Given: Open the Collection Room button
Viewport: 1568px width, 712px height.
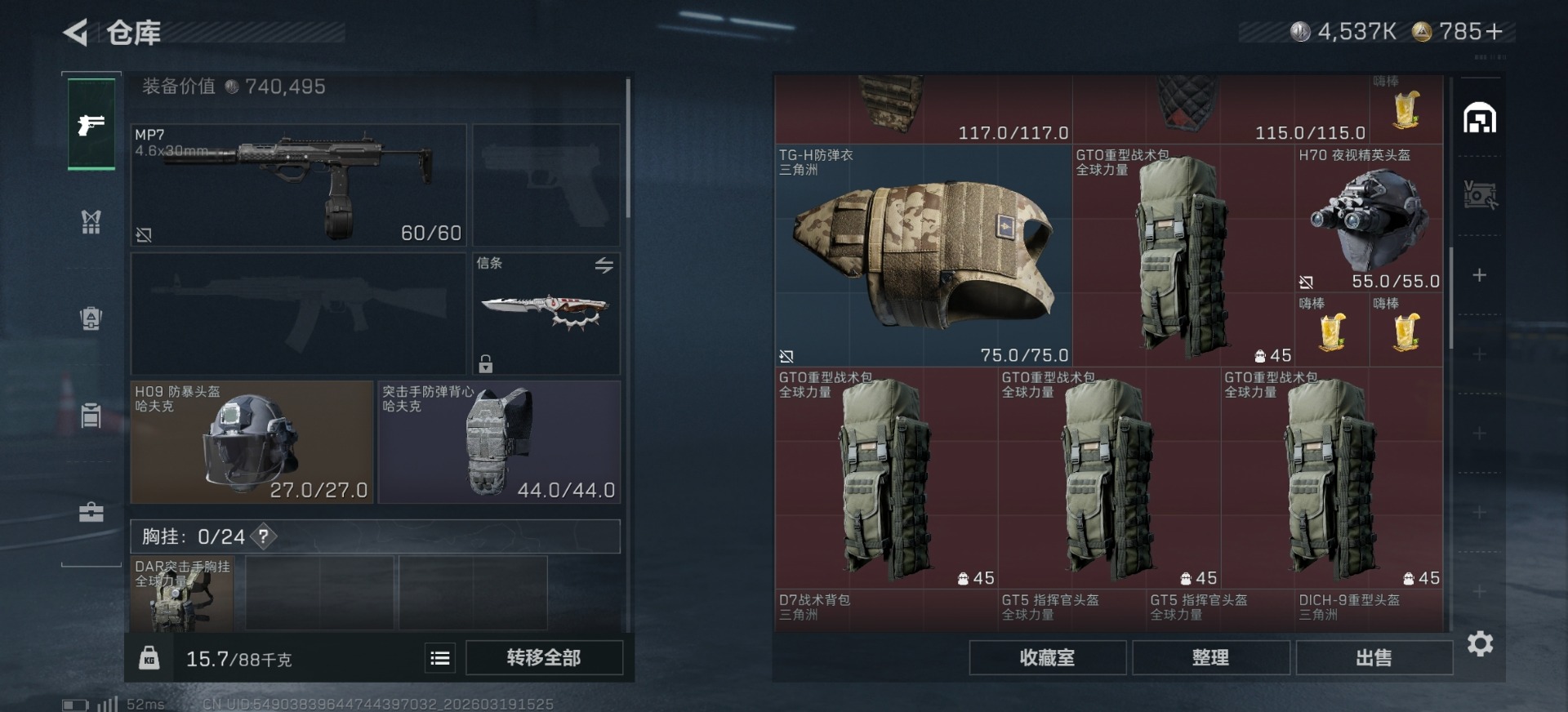Looking at the screenshot, I should pyautogui.click(x=1047, y=657).
